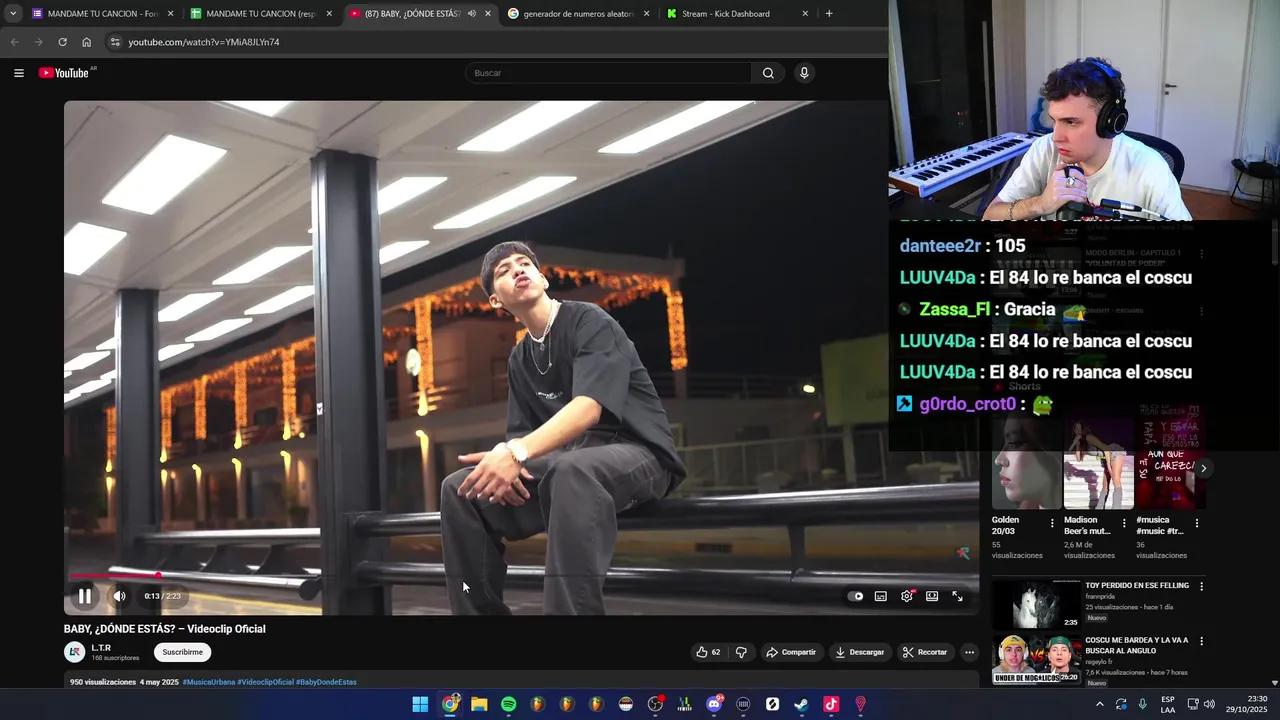The width and height of the screenshot is (1280, 720).
Task: Click the system volume icon in the tray
Action: pyautogui.click(x=1209, y=704)
